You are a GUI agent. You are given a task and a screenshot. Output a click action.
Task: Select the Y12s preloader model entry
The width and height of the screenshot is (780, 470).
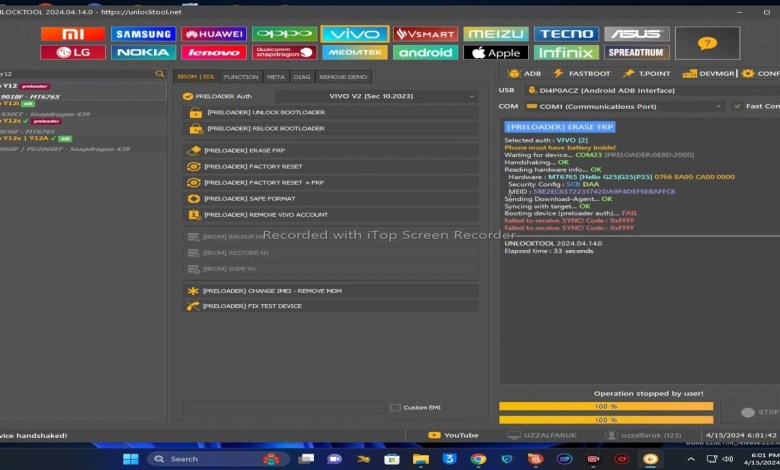click(x=83, y=125)
